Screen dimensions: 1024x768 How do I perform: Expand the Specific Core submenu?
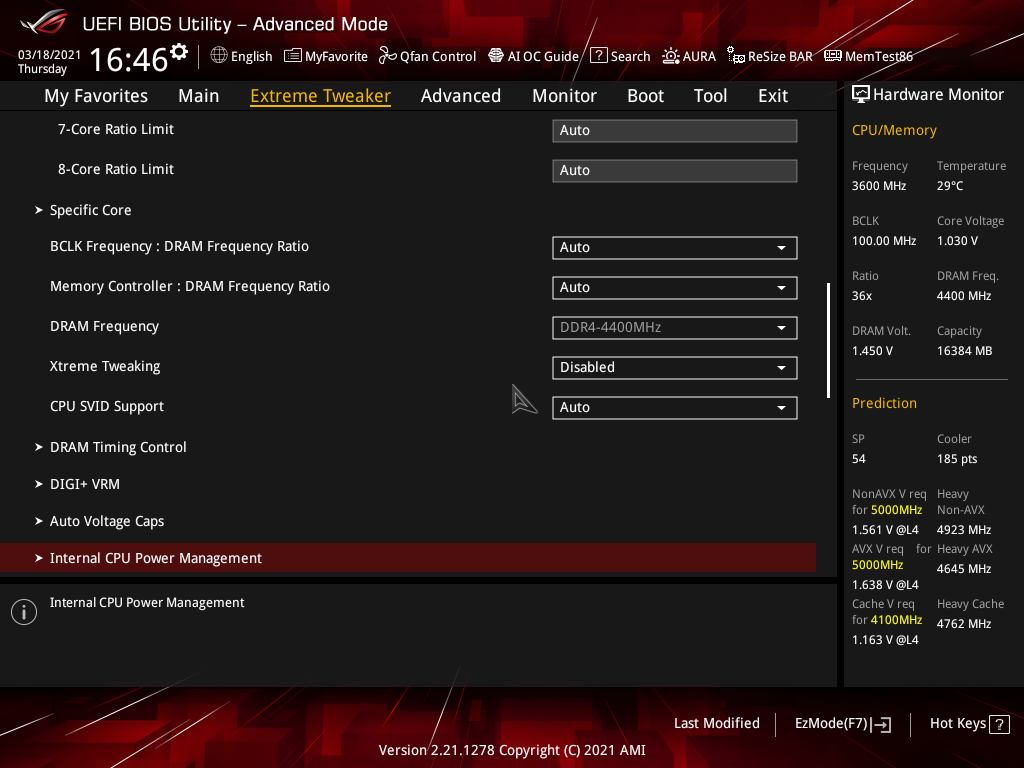(90, 210)
